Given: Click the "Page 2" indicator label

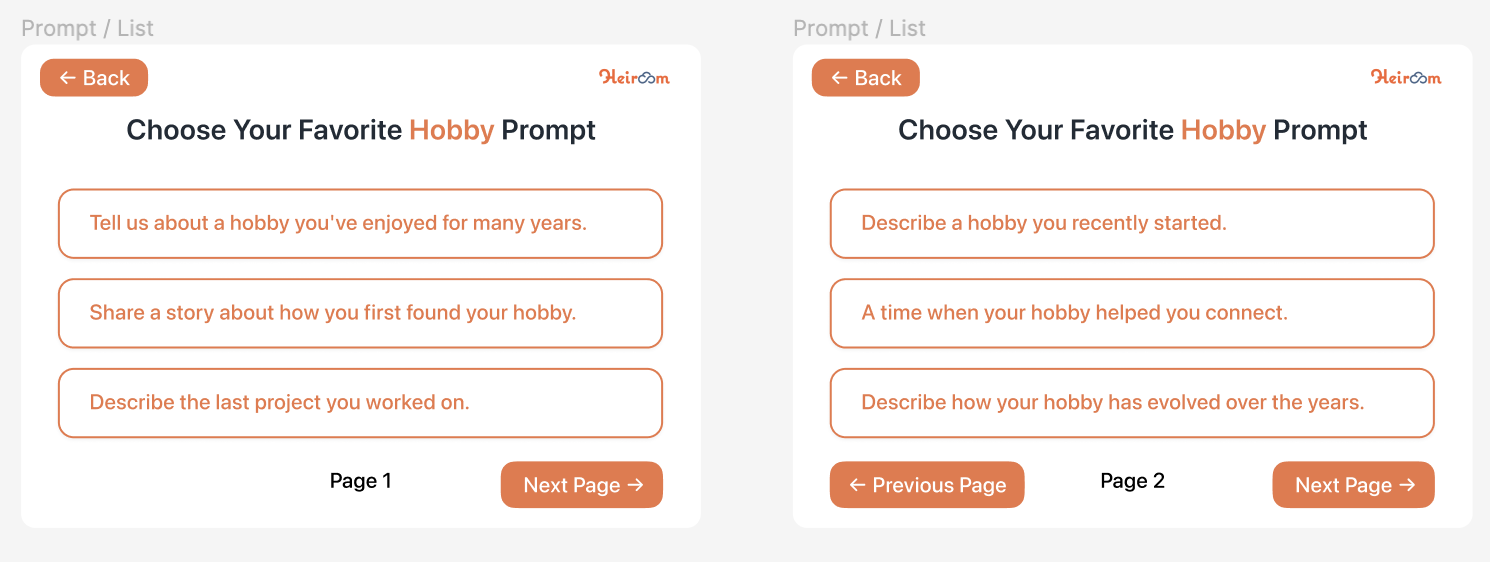Looking at the screenshot, I should tap(1133, 481).
